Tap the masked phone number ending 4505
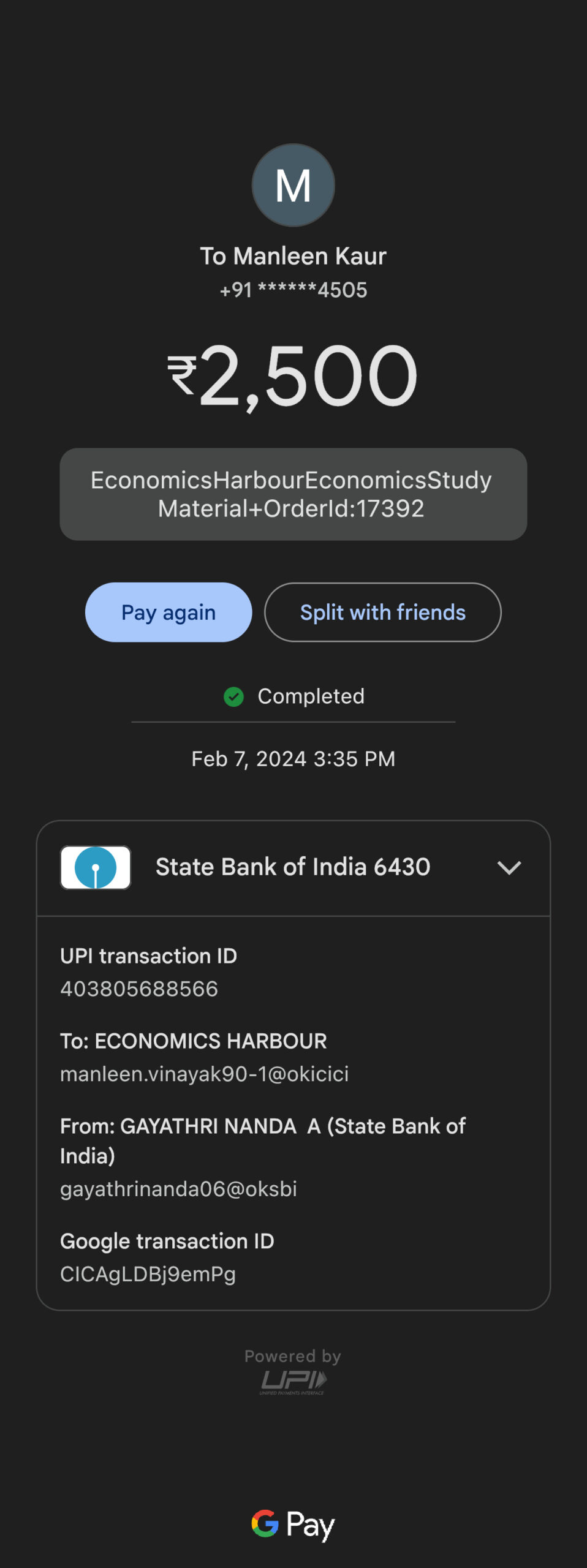 click(x=293, y=290)
